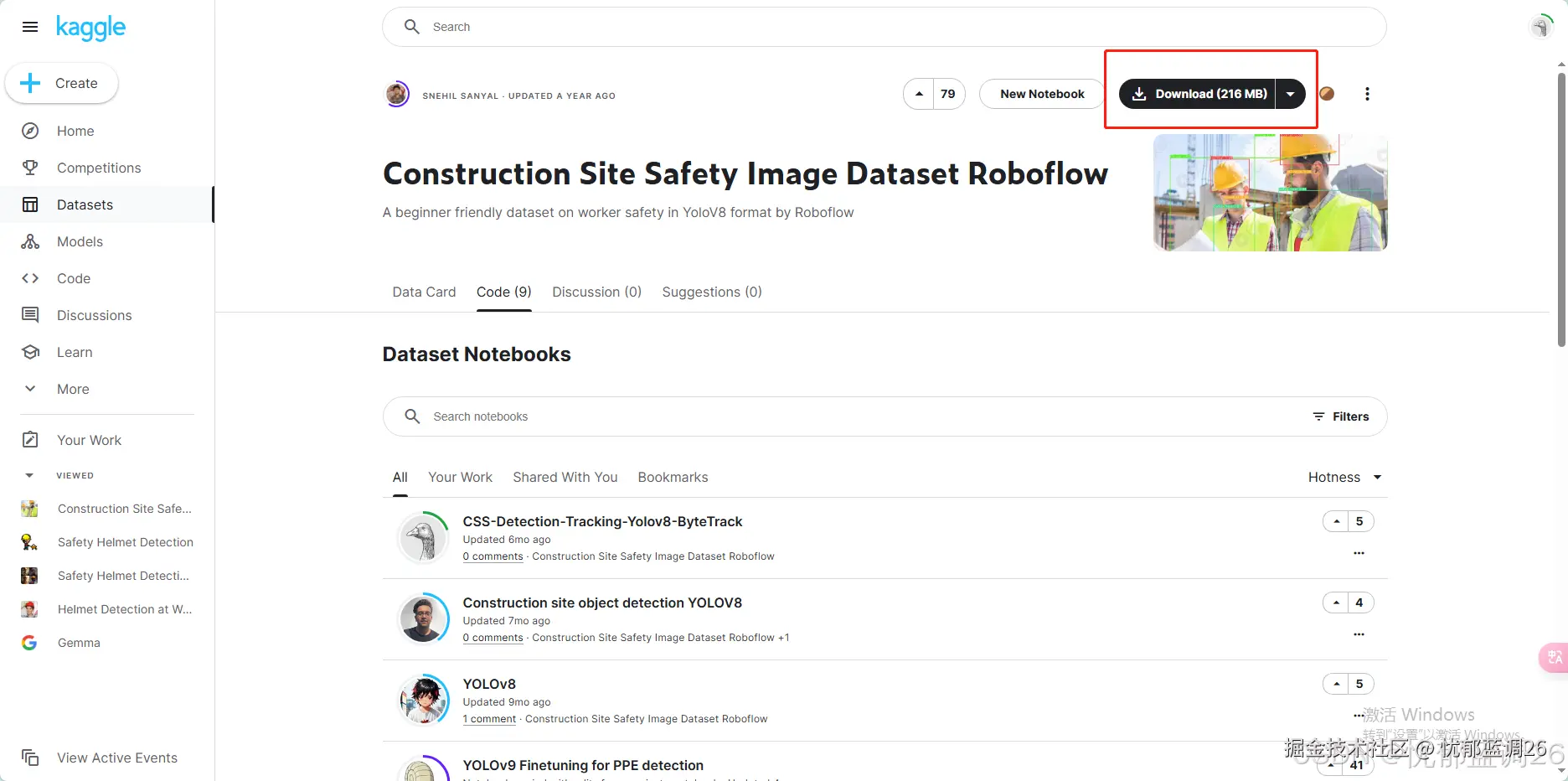Viewport: 1568px width, 781px height.
Task: Click the brown round icon beside Download
Action: 1327,94
